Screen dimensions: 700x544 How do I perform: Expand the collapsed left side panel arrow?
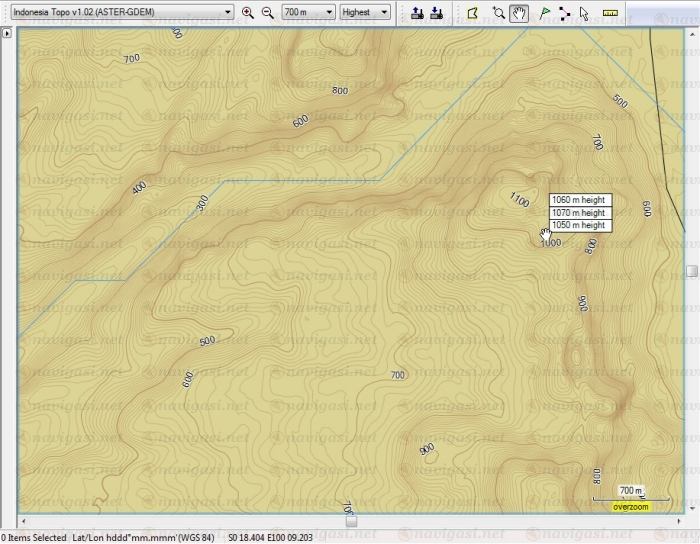click(x=7, y=33)
